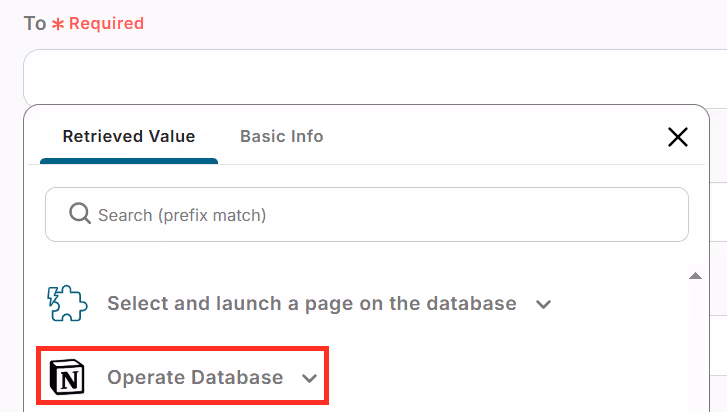Screen dimensions: 727x412
Task: Expand the Operate Database chevron
Action: pos(309,378)
